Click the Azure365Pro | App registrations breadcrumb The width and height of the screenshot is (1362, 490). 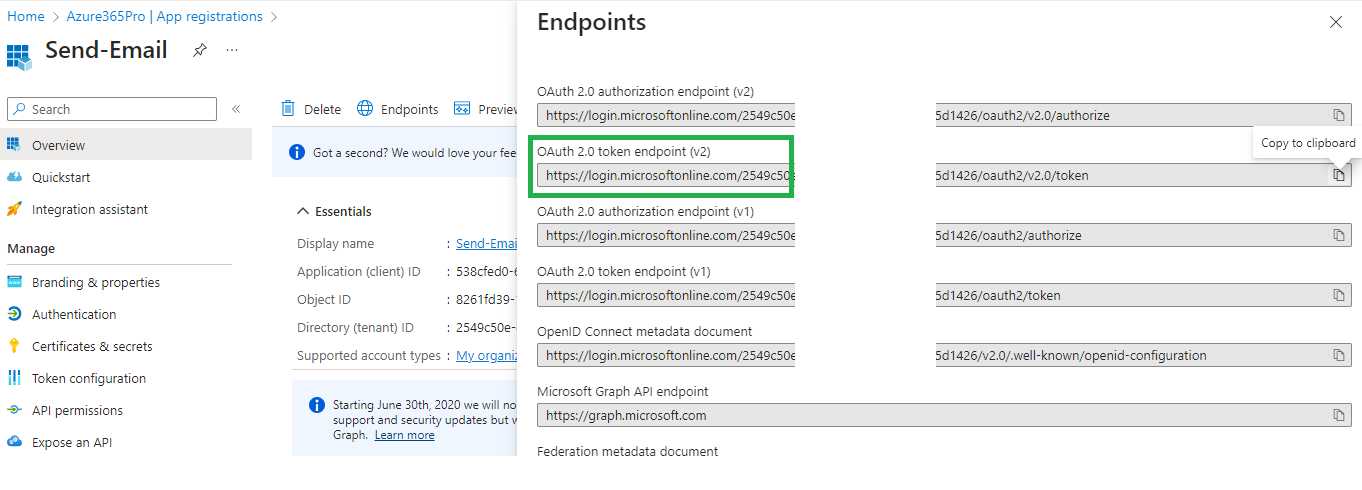click(x=165, y=16)
